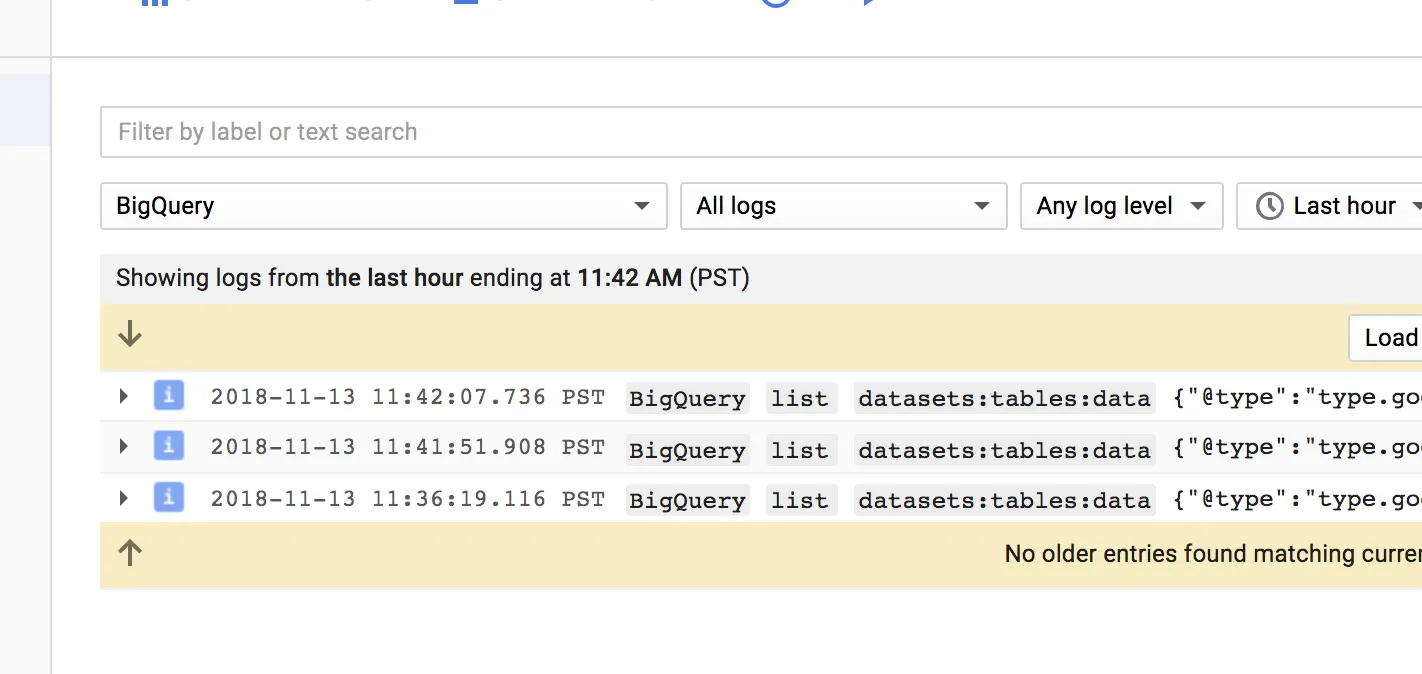The image size is (1422, 674).
Task: Click the BigQuery tag on the 11:42:07.736 entry
Action: (x=687, y=398)
